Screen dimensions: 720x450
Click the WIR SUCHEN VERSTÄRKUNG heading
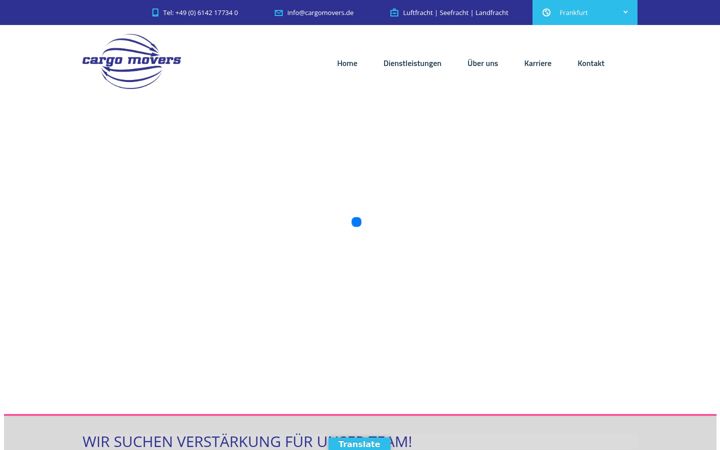coord(247,442)
